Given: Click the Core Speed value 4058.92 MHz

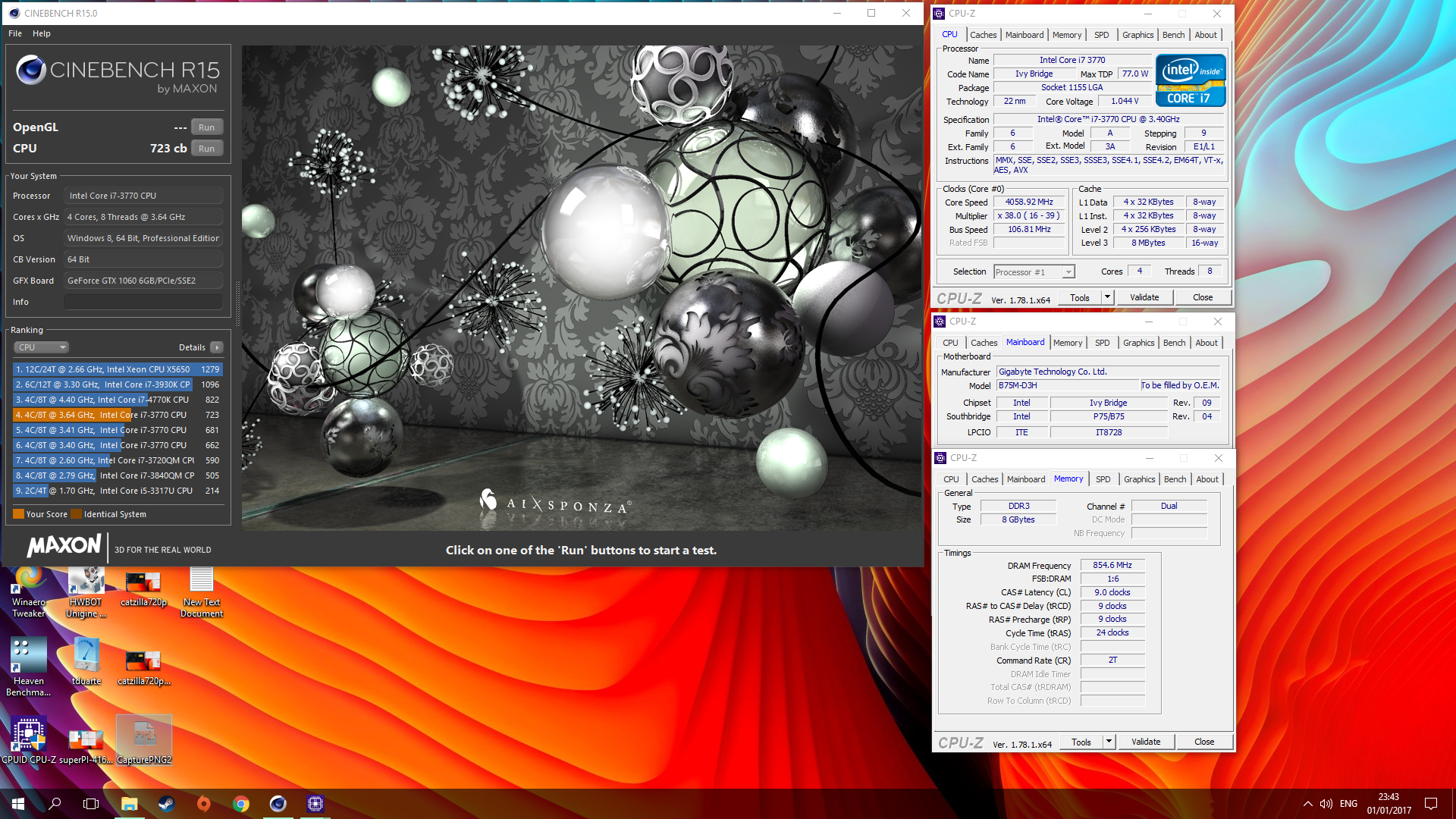Looking at the screenshot, I should point(1029,202).
